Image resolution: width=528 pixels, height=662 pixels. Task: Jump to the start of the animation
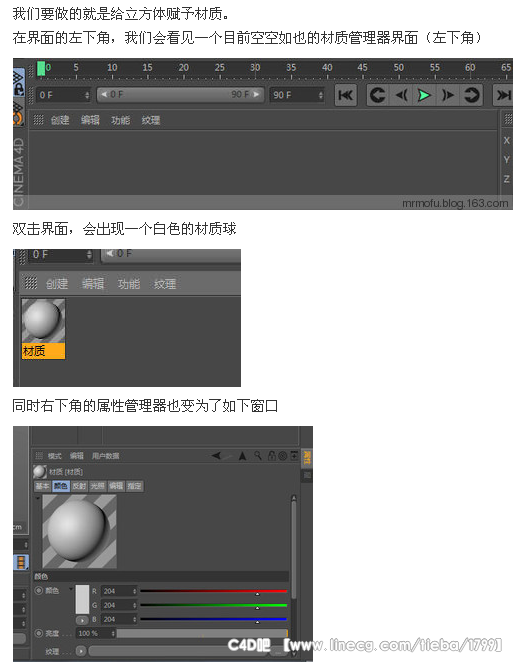(346, 95)
